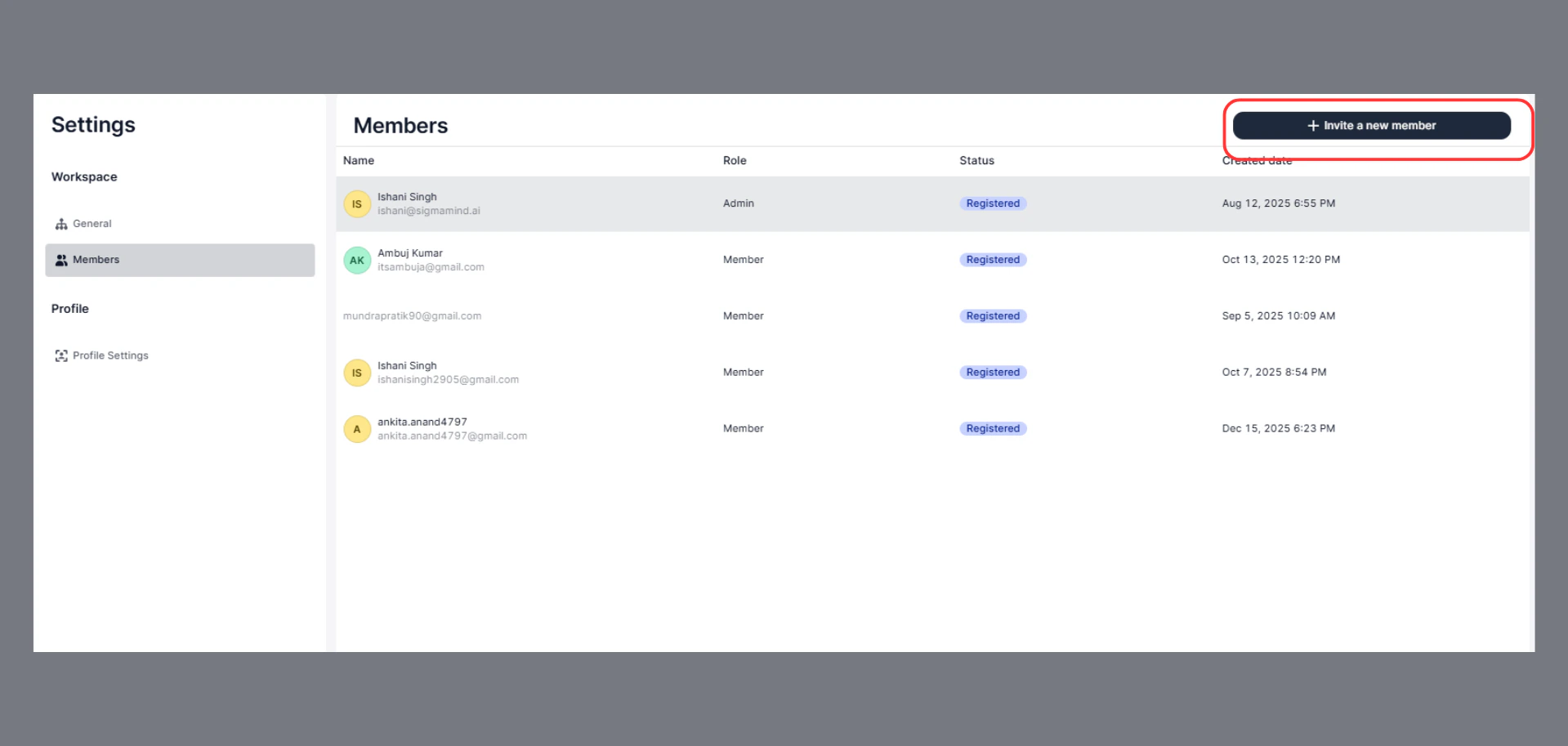Click the General organization icon in sidebar
1568x746 pixels.
tap(61, 224)
